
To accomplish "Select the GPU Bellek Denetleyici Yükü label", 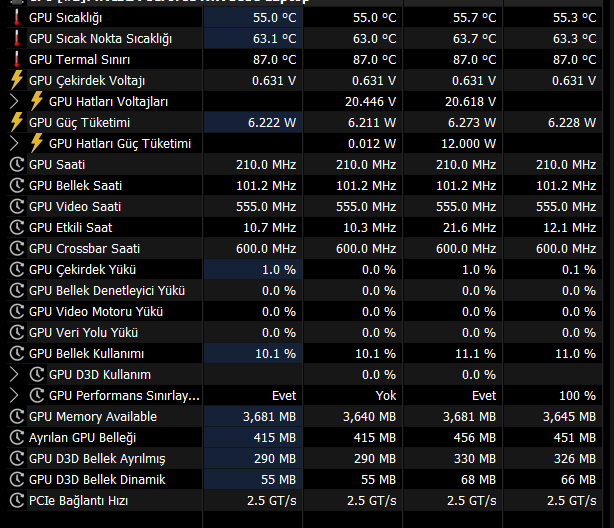I will [x=107, y=291].
